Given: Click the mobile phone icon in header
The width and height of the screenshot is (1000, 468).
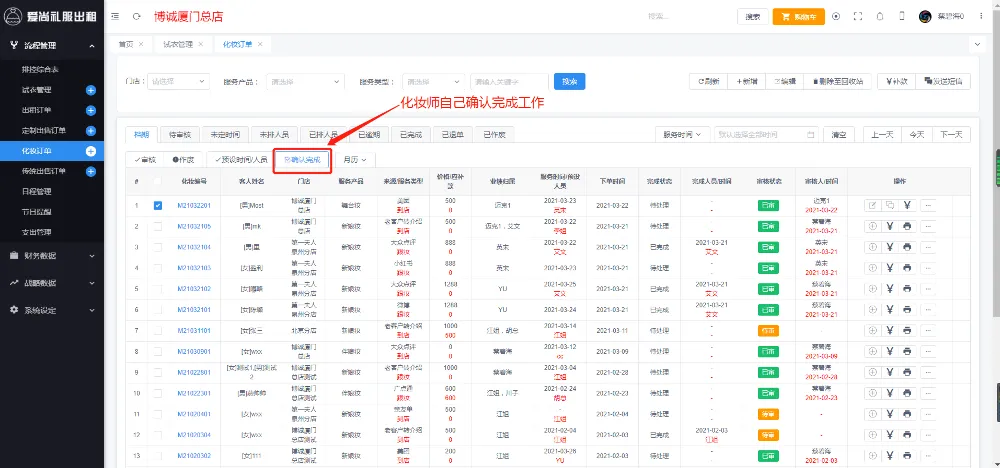Looking at the screenshot, I should (x=901, y=17).
